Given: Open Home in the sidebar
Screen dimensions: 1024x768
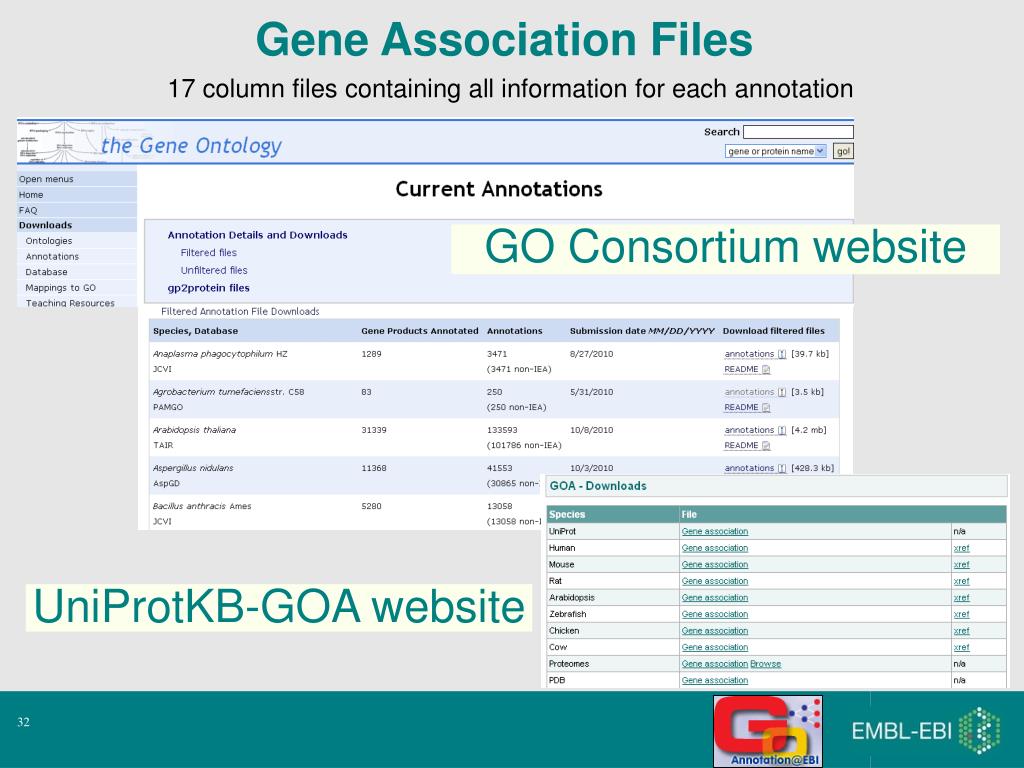Looking at the screenshot, I should pyautogui.click(x=77, y=195).
